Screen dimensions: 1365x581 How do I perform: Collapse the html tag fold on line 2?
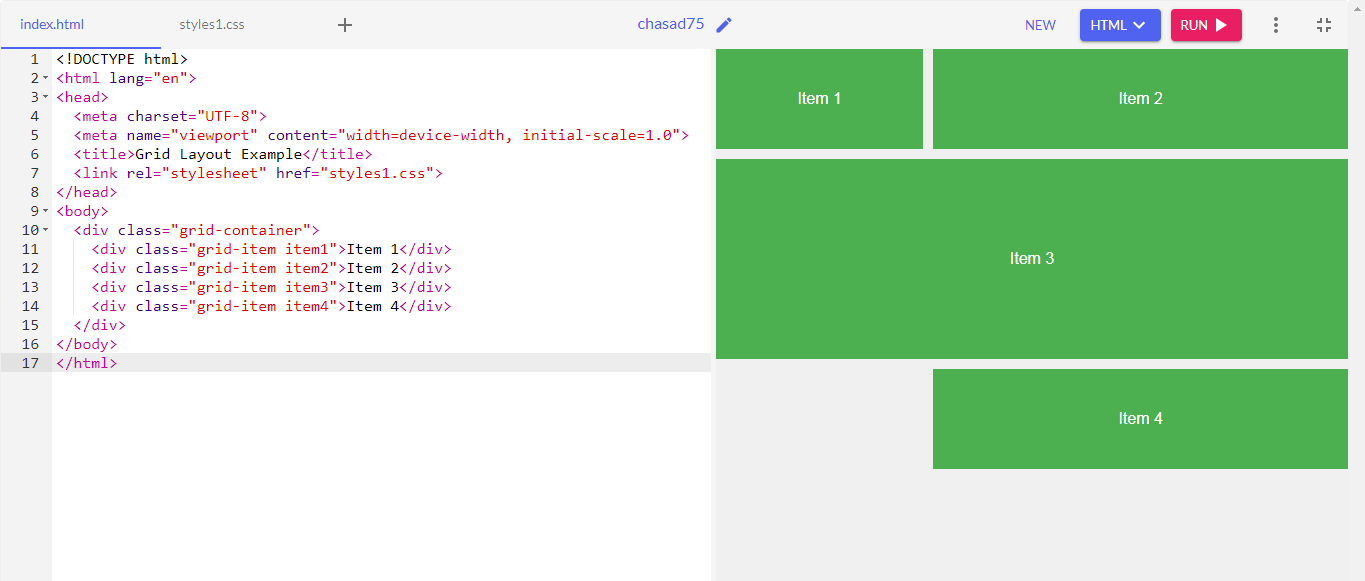click(45, 78)
